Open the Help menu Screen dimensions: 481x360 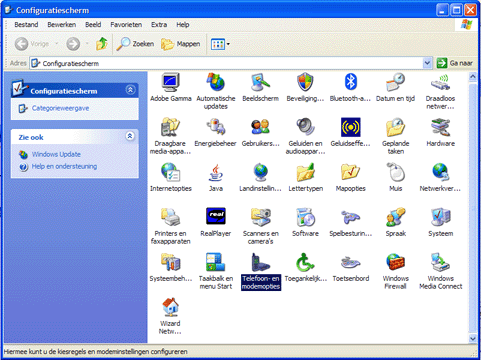tap(183, 25)
